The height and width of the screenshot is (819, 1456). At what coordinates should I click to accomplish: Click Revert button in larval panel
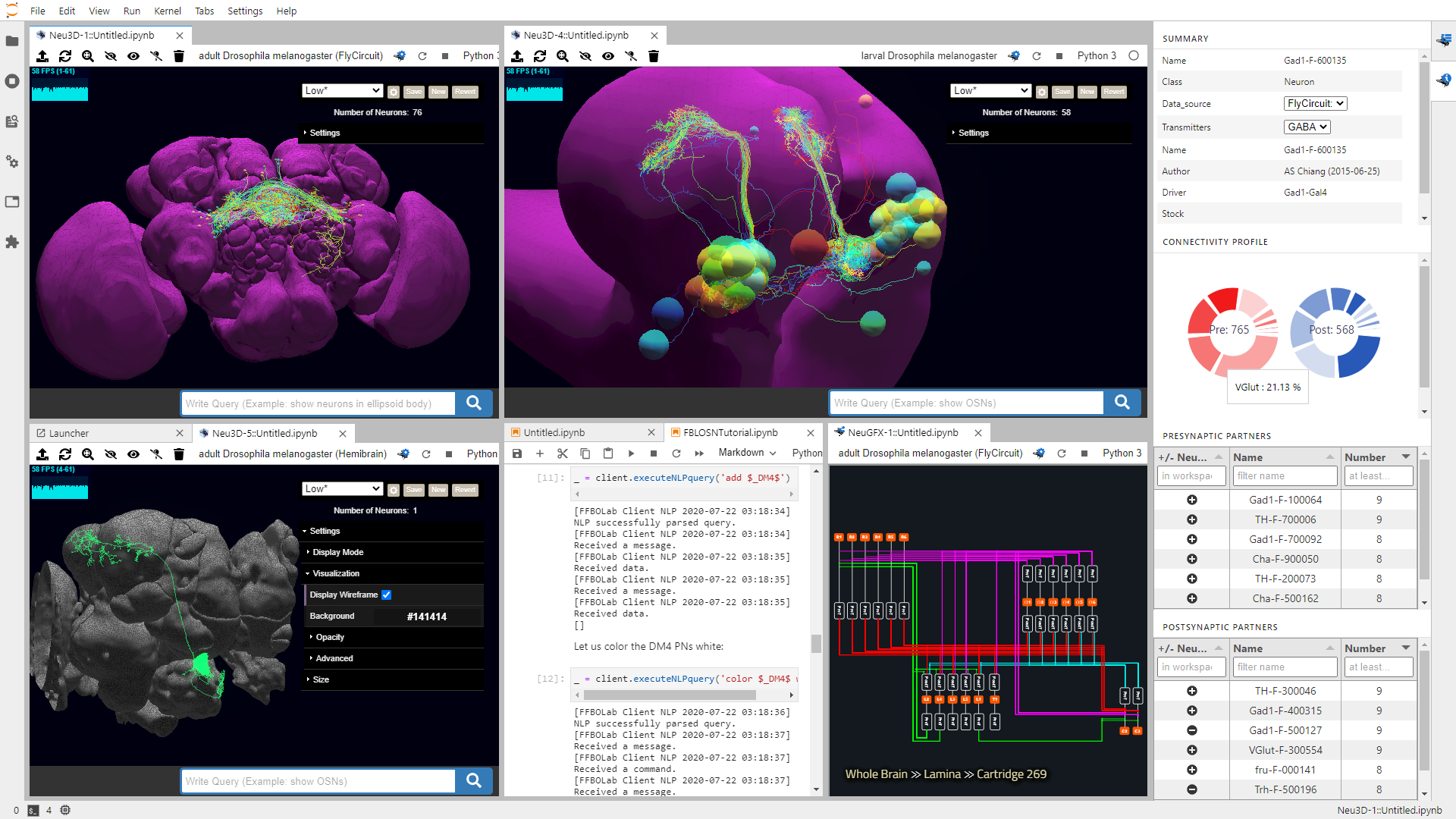[1113, 92]
